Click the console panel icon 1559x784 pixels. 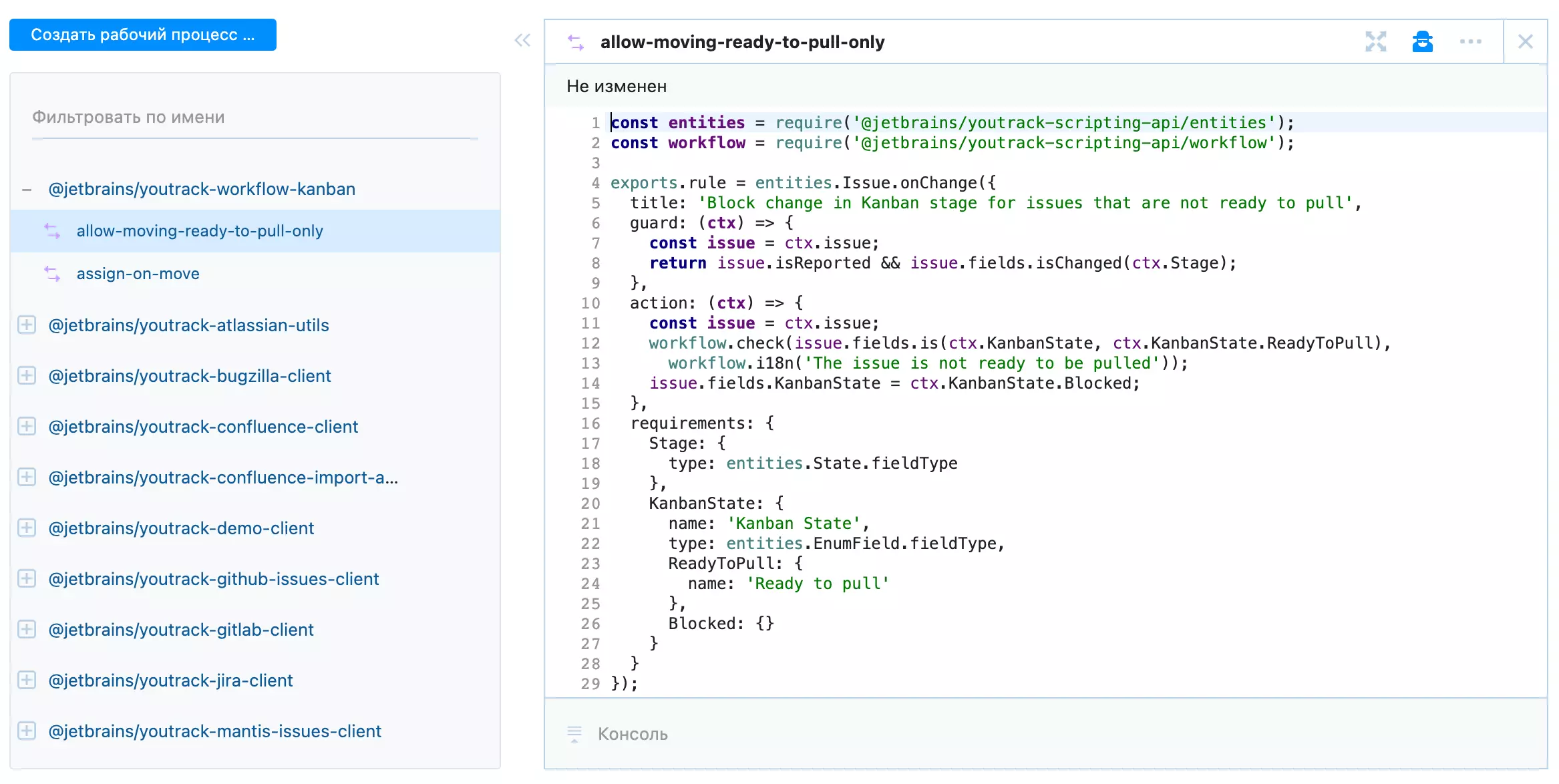pyautogui.click(x=574, y=734)
